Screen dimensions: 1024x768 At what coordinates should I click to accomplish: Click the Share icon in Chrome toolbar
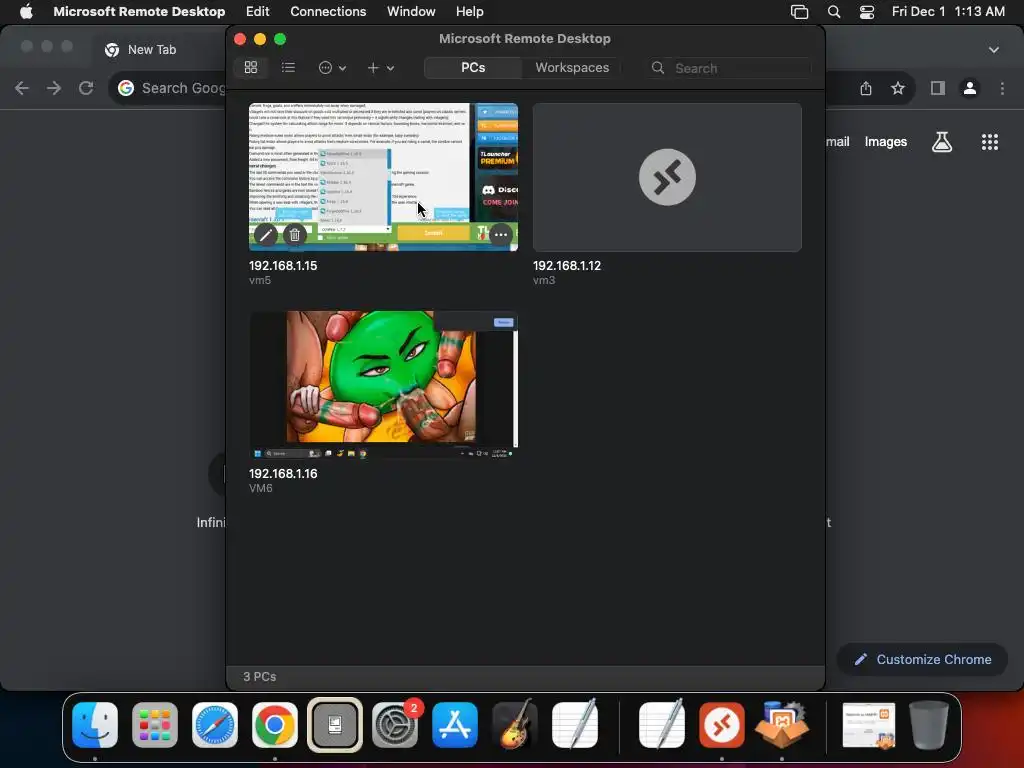point(866,88)
